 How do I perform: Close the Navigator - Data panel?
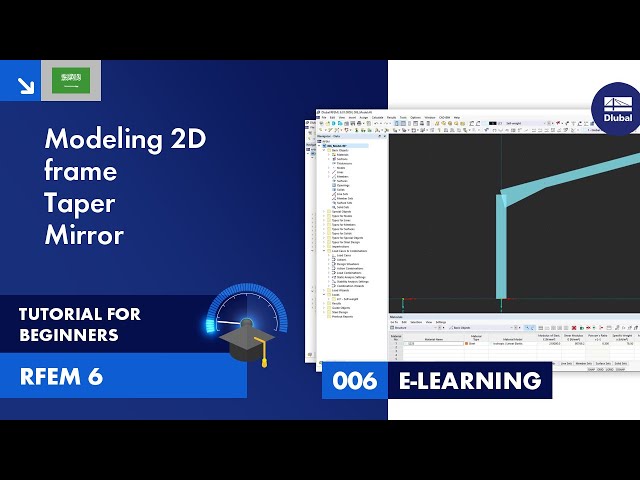385,136
